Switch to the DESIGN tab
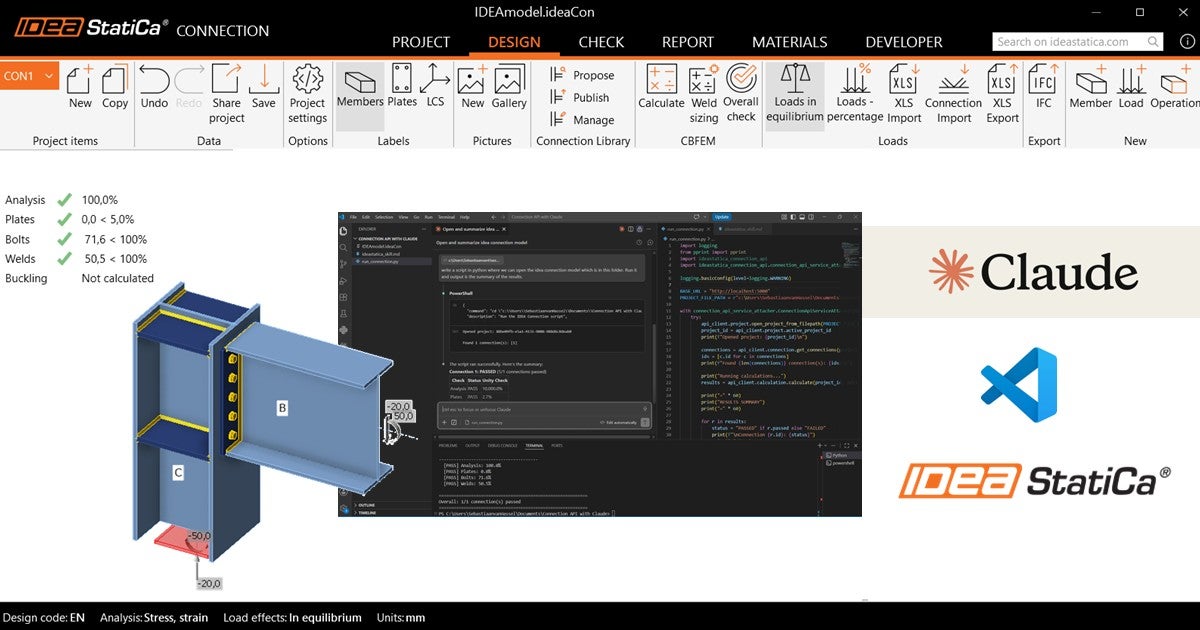1200x630 pixels. pos(514,42)
